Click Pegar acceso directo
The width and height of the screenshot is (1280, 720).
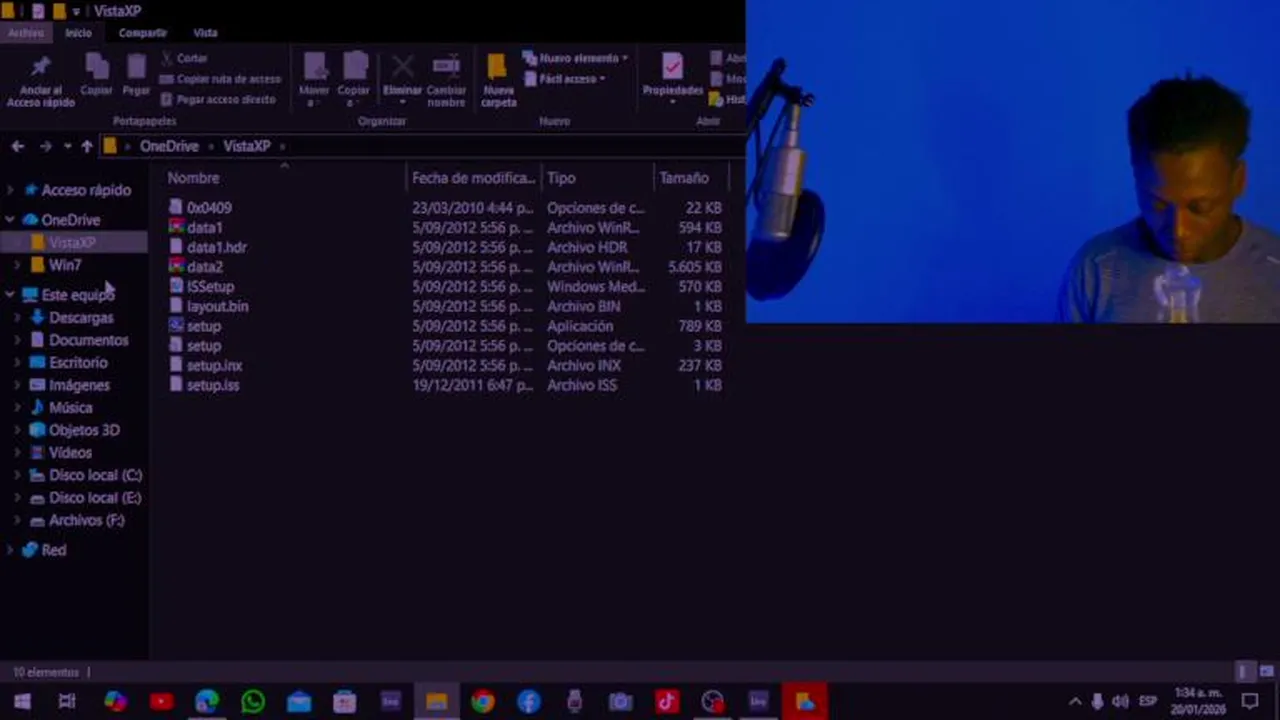[x=217, y=99]
